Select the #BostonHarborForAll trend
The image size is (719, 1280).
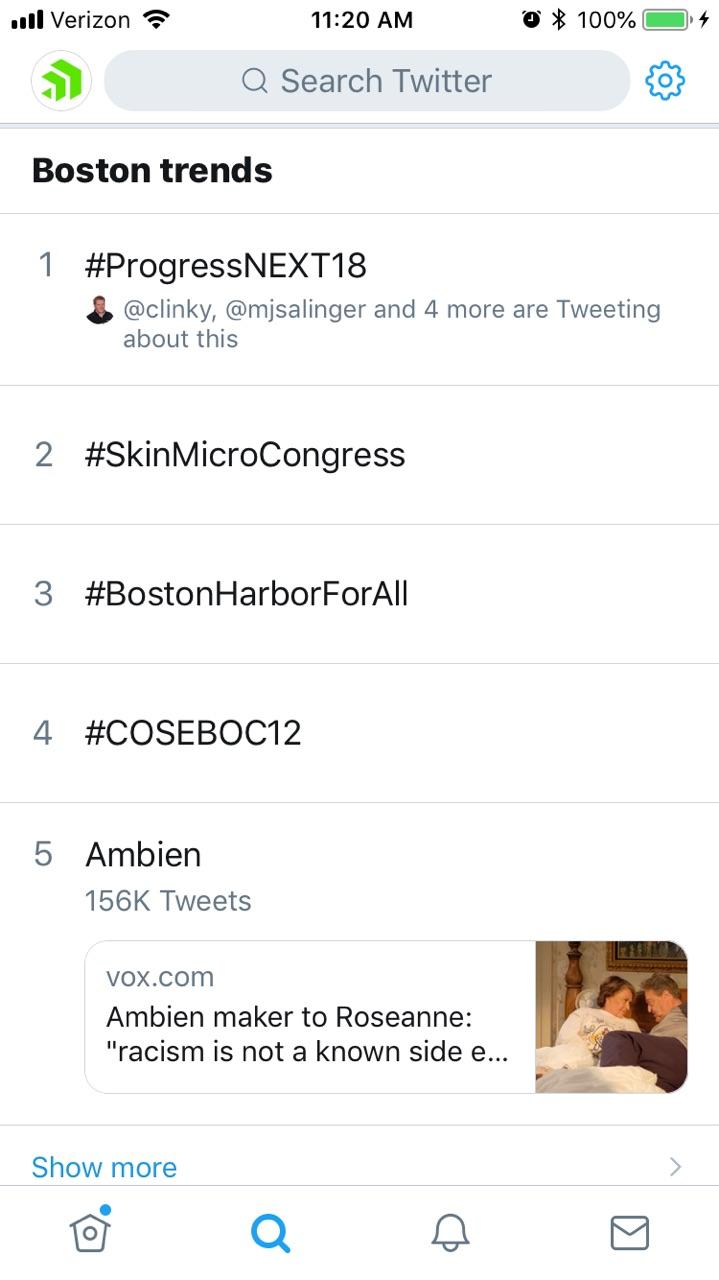tap(246, 593)
